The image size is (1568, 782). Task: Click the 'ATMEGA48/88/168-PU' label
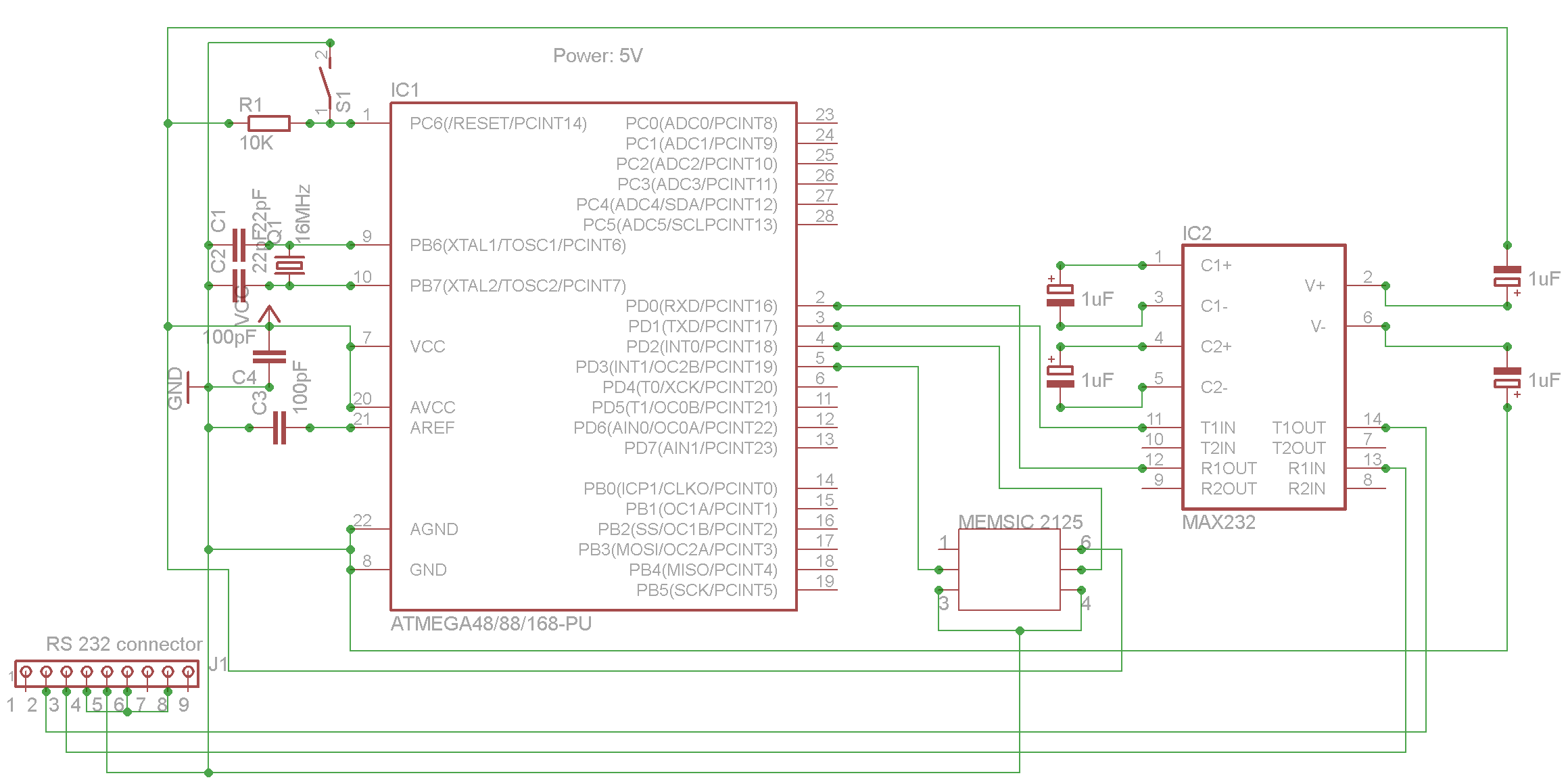(492, 624)
